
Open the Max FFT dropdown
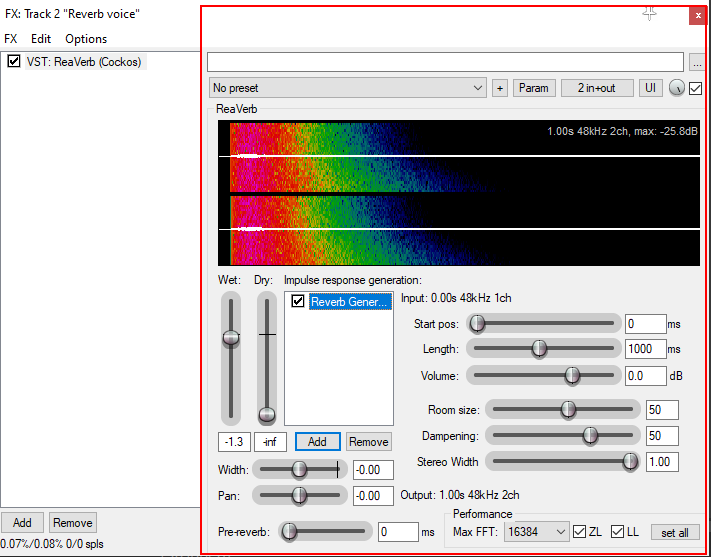pos(536,532)
